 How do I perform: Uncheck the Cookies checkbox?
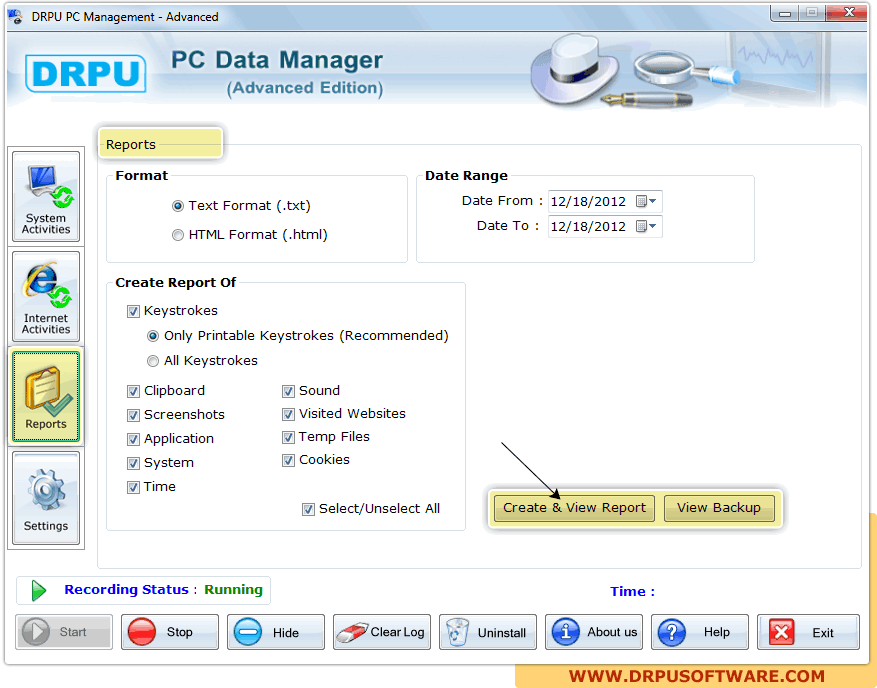tap(288, 461)
